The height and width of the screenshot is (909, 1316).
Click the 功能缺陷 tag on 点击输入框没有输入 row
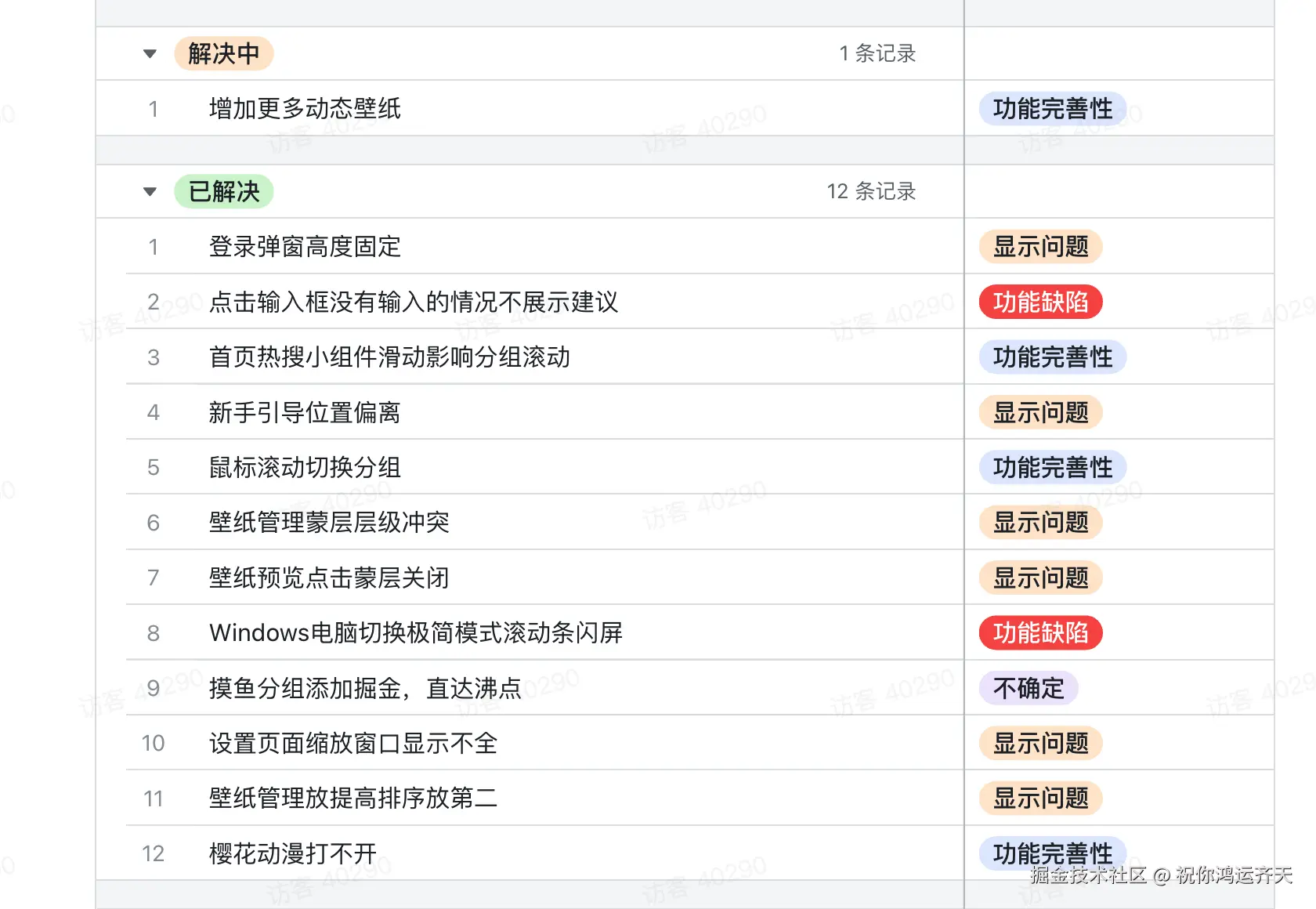1039,302
